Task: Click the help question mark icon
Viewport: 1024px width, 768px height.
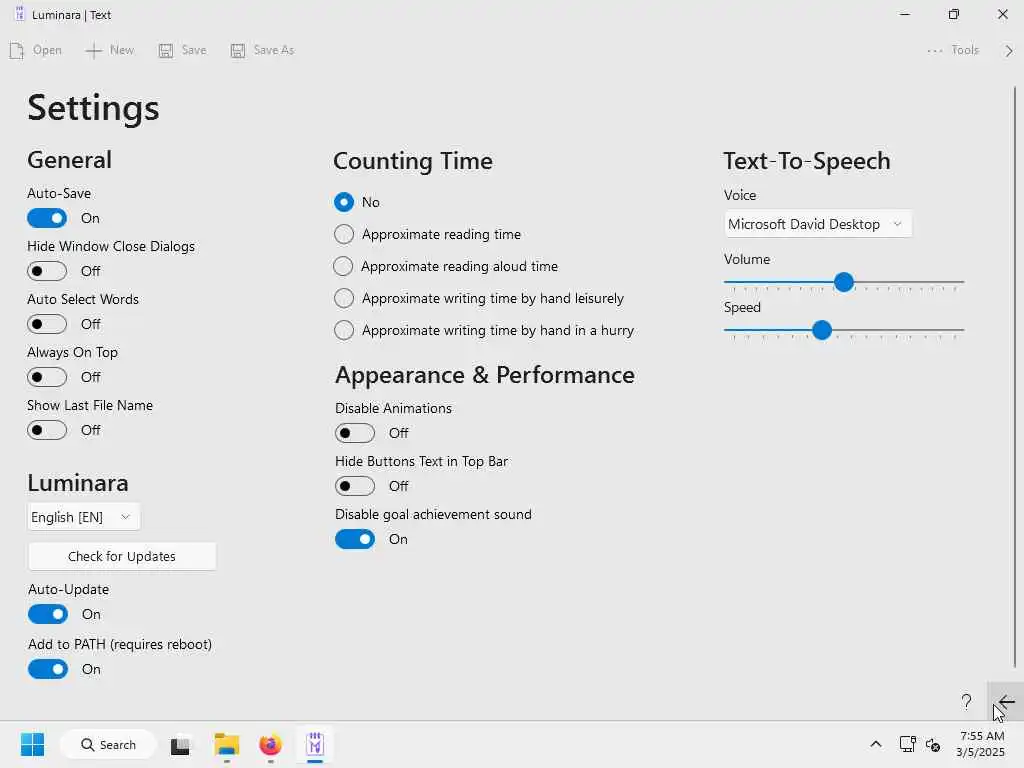Action: click(966, 701)
